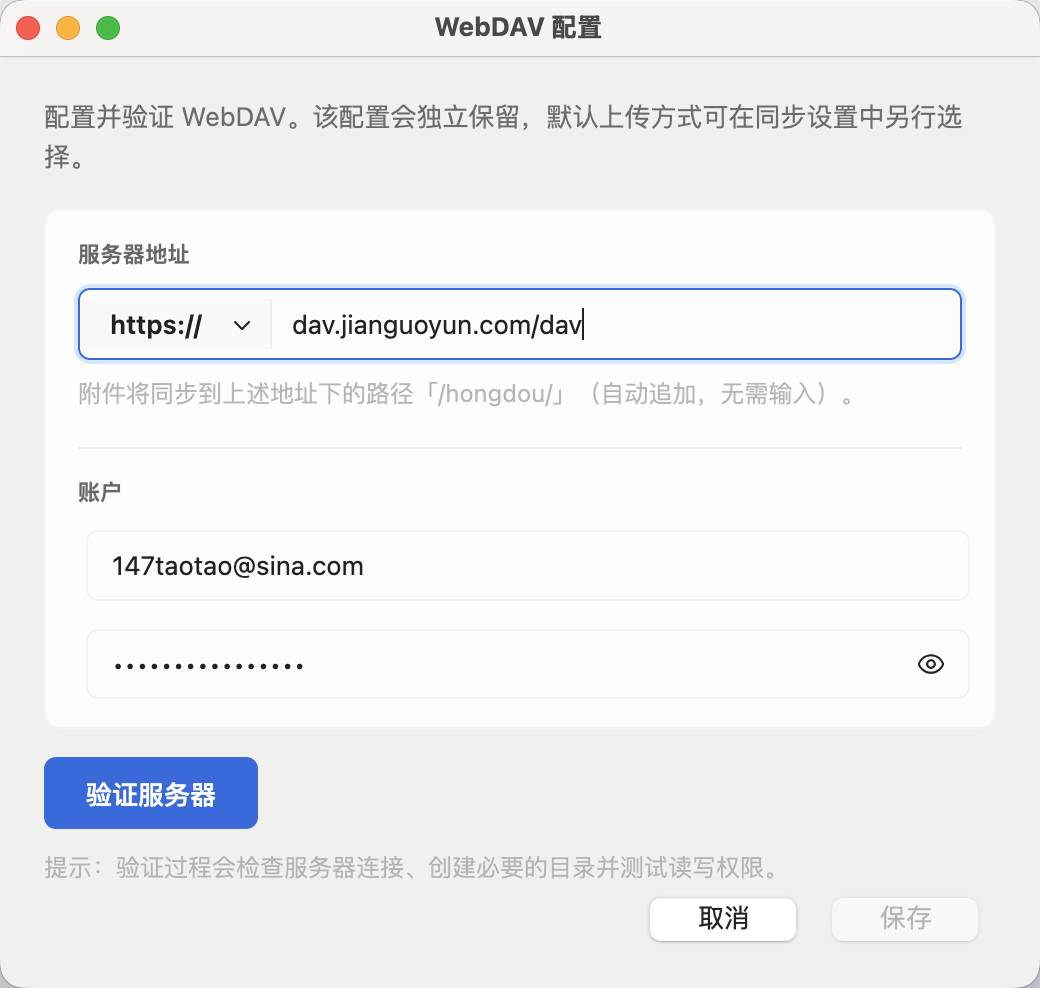The height and width of the screenshot is (988, 1040).
Task: Click the disabled 保存 button
Action: coord(905,919)
